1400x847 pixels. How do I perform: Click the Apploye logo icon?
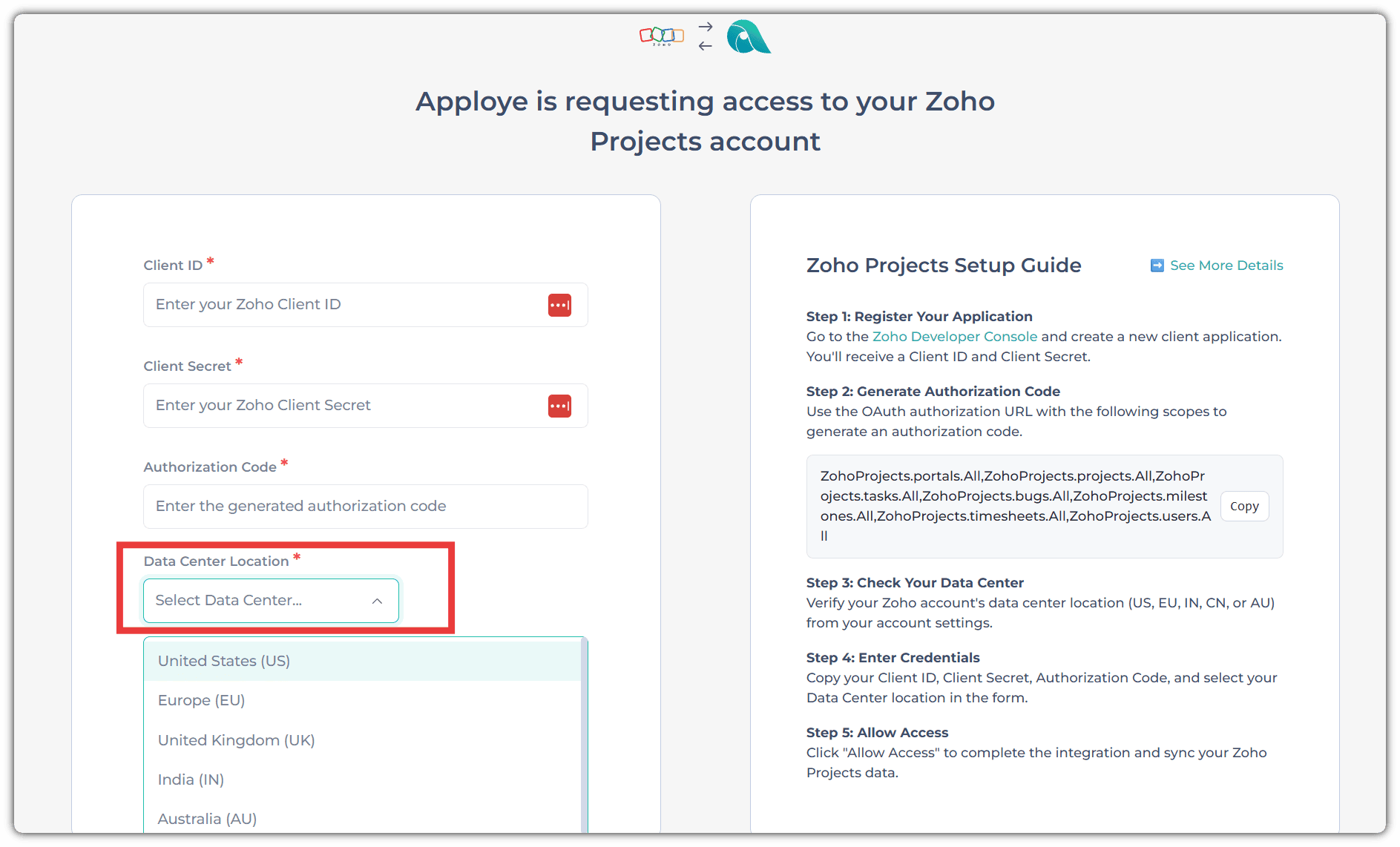coord(748,37)
